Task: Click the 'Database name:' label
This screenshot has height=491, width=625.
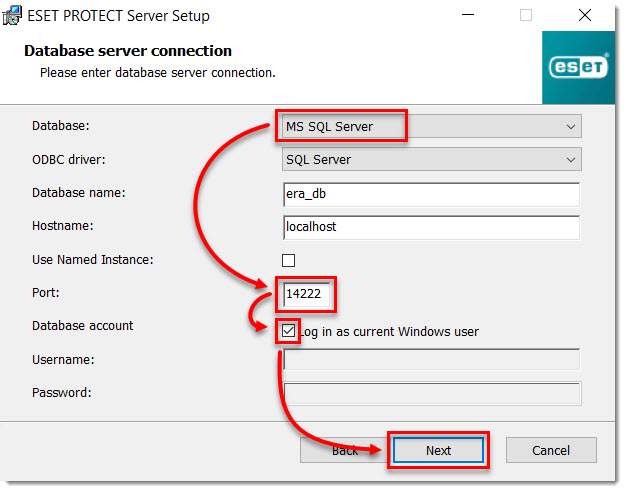Action: coord(79,193)
